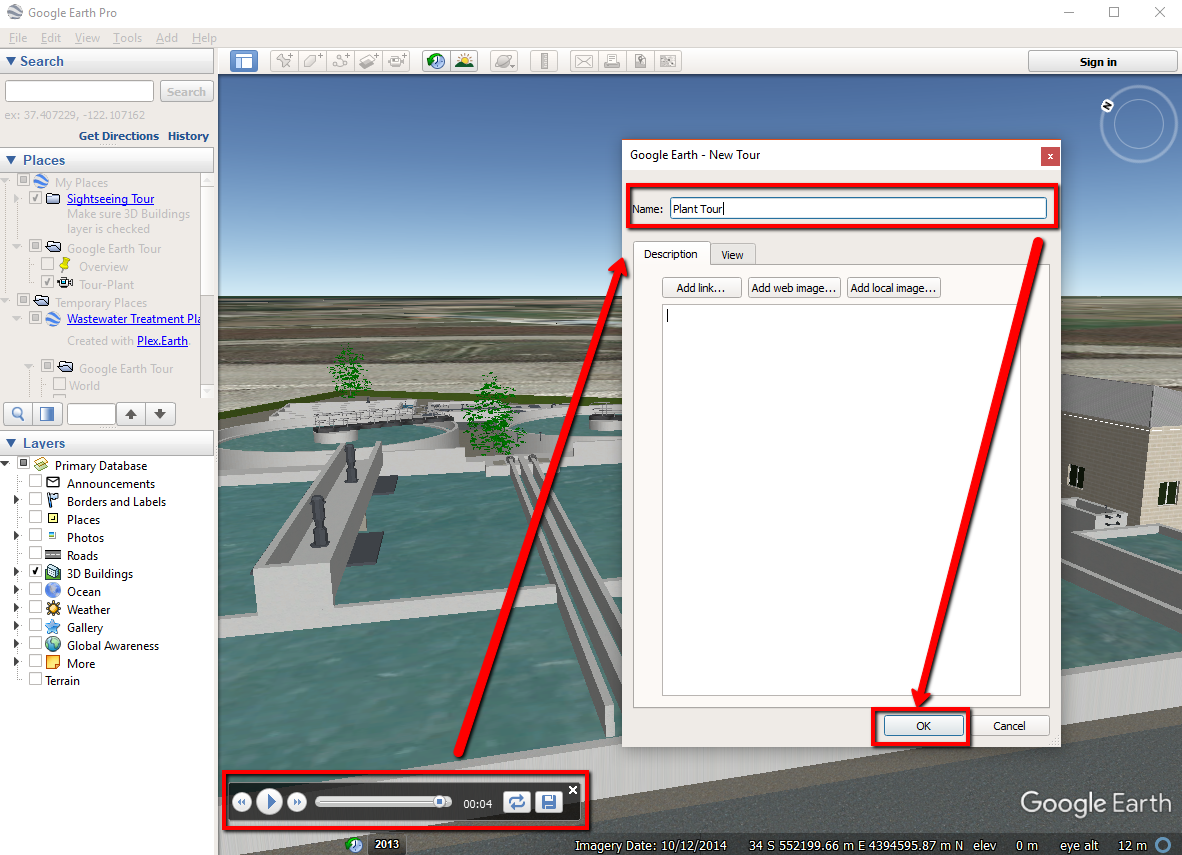
Task: Click Add local image... button
Action: coord(893,288)
